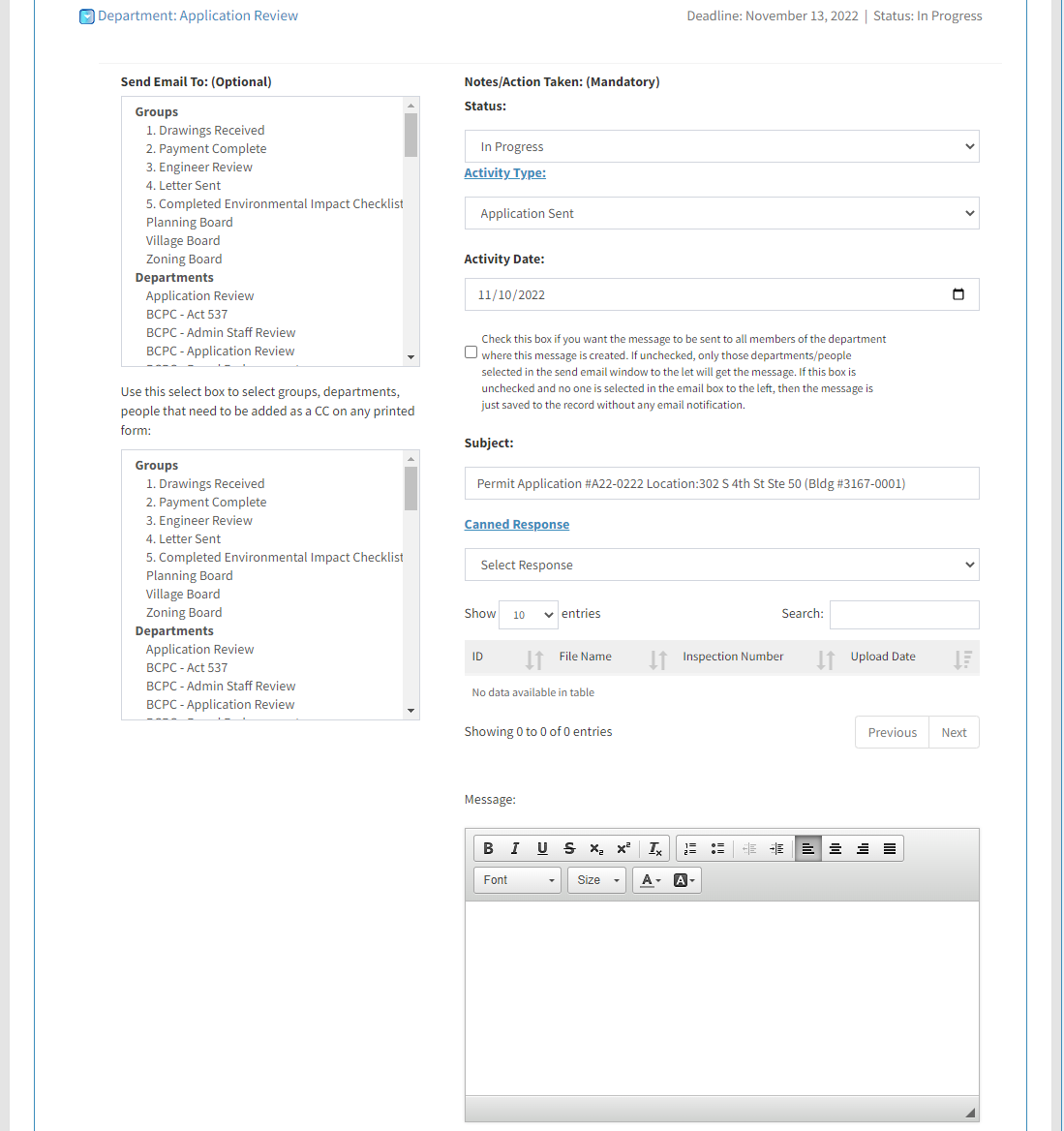Open the Activity Type dropdown
This screenshot has width=1064, height=1131.
point(722,213)
